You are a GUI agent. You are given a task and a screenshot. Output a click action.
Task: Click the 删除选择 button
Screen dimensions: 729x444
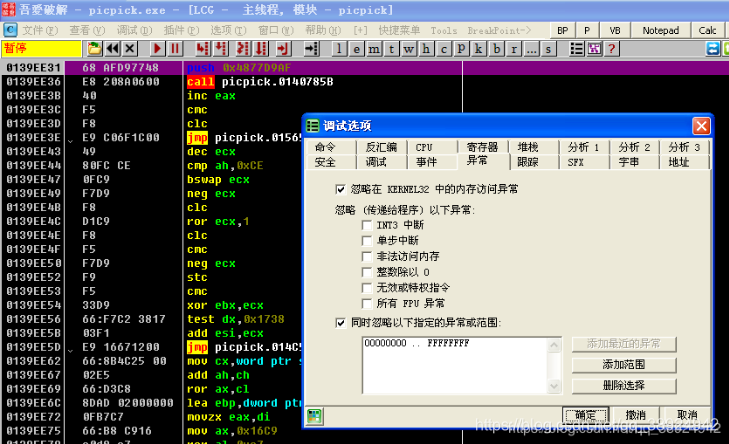pos(624,385)
